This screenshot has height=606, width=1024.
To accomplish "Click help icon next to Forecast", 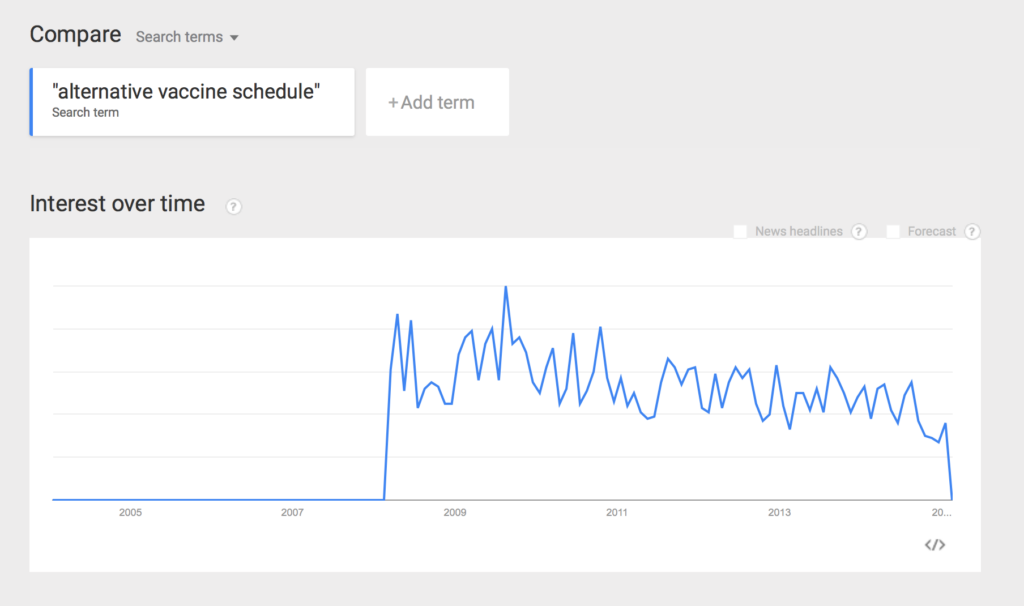I will (972, 231).
